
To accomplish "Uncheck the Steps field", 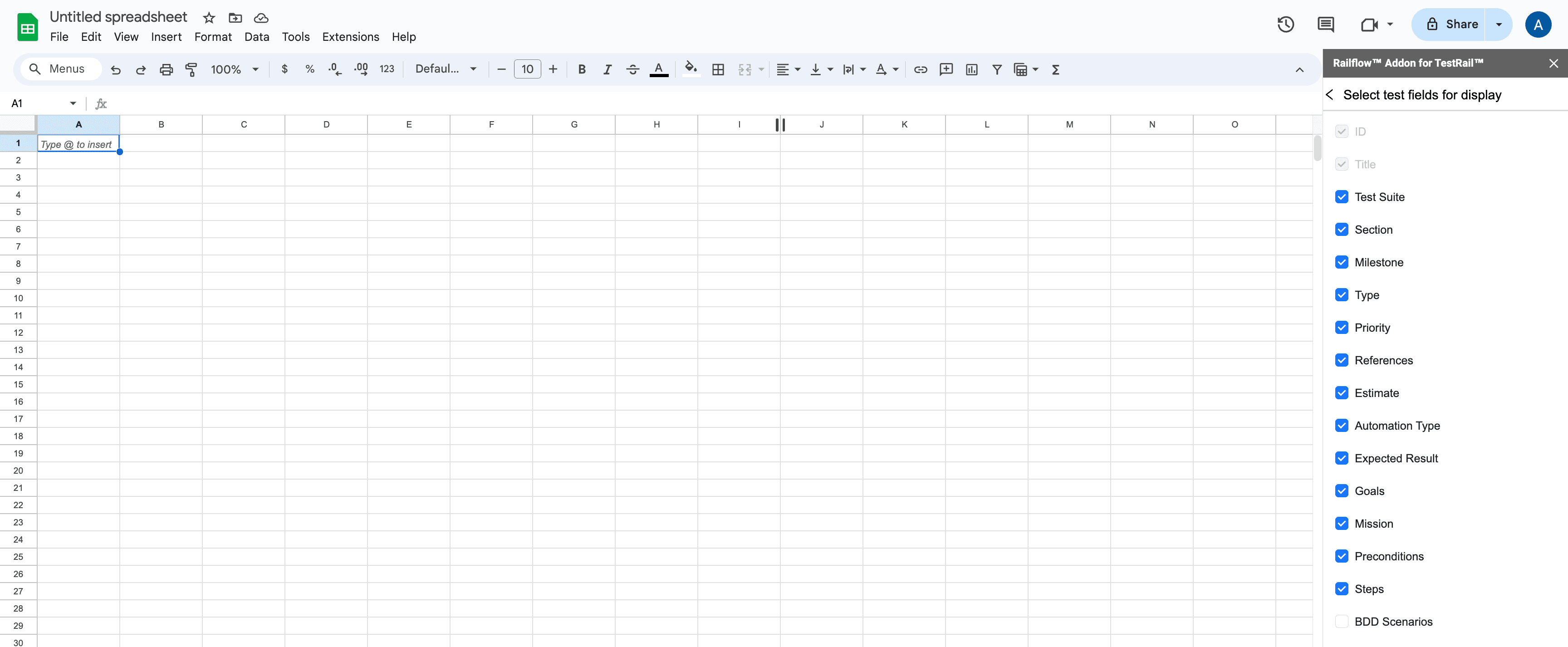I will [x=1342, y=588].
